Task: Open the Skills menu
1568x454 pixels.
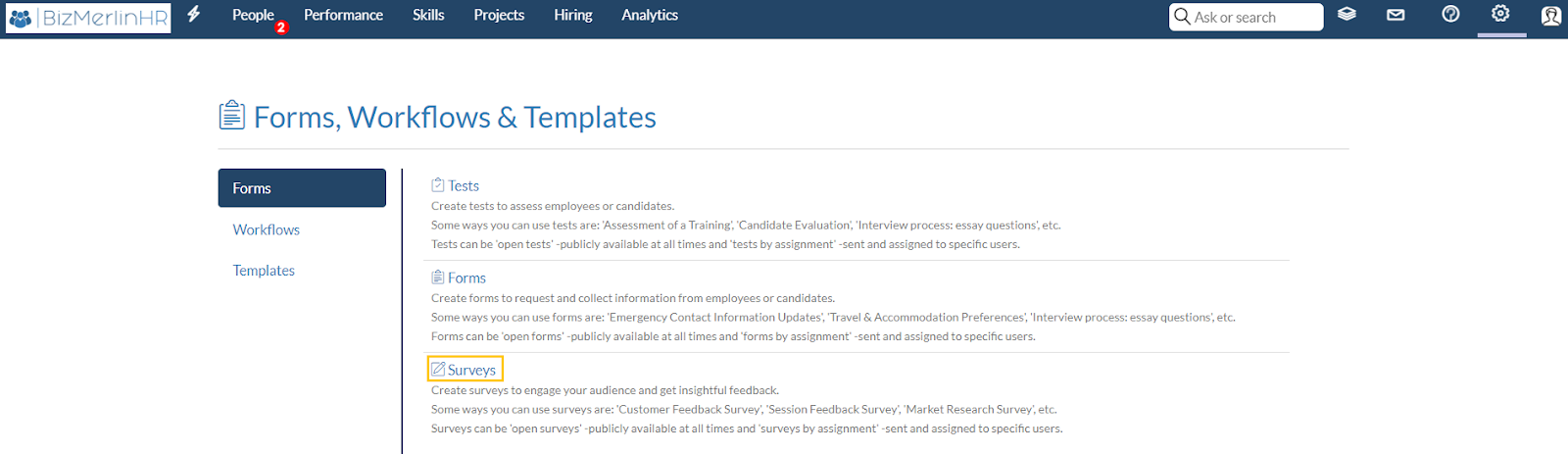Action: coord(428,15)
